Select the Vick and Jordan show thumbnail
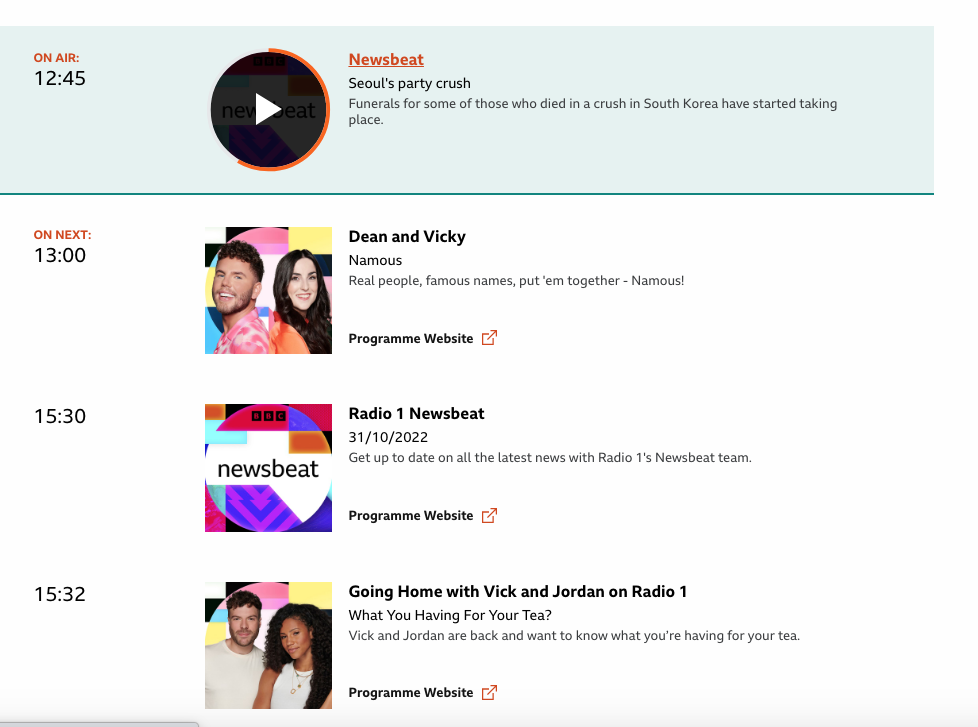Screen dimensions: 978x727 click(268, 645)
